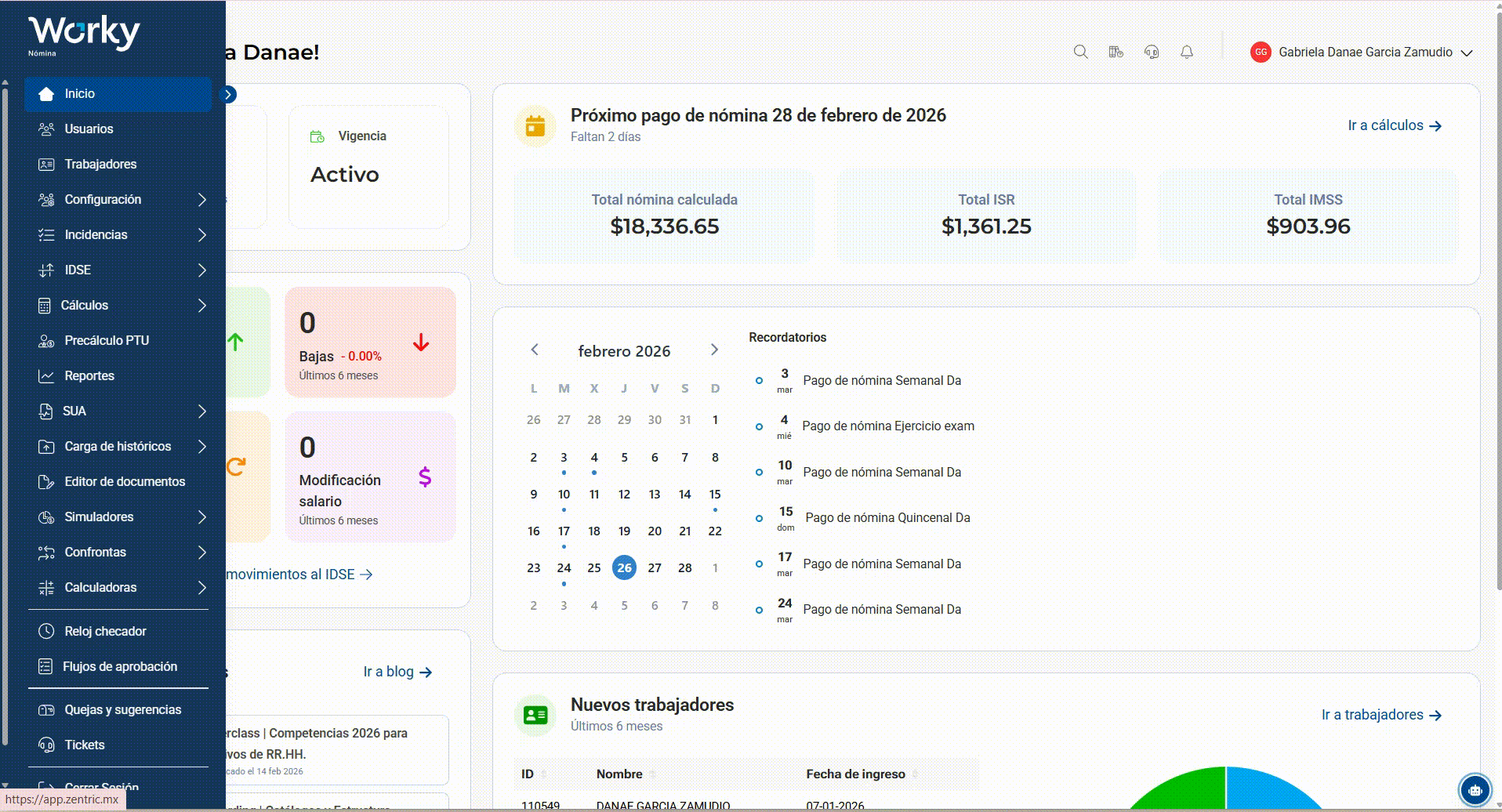1502x812 pixels.
Task: Select day 28 in February calendar
Action: tap(684, 567)
